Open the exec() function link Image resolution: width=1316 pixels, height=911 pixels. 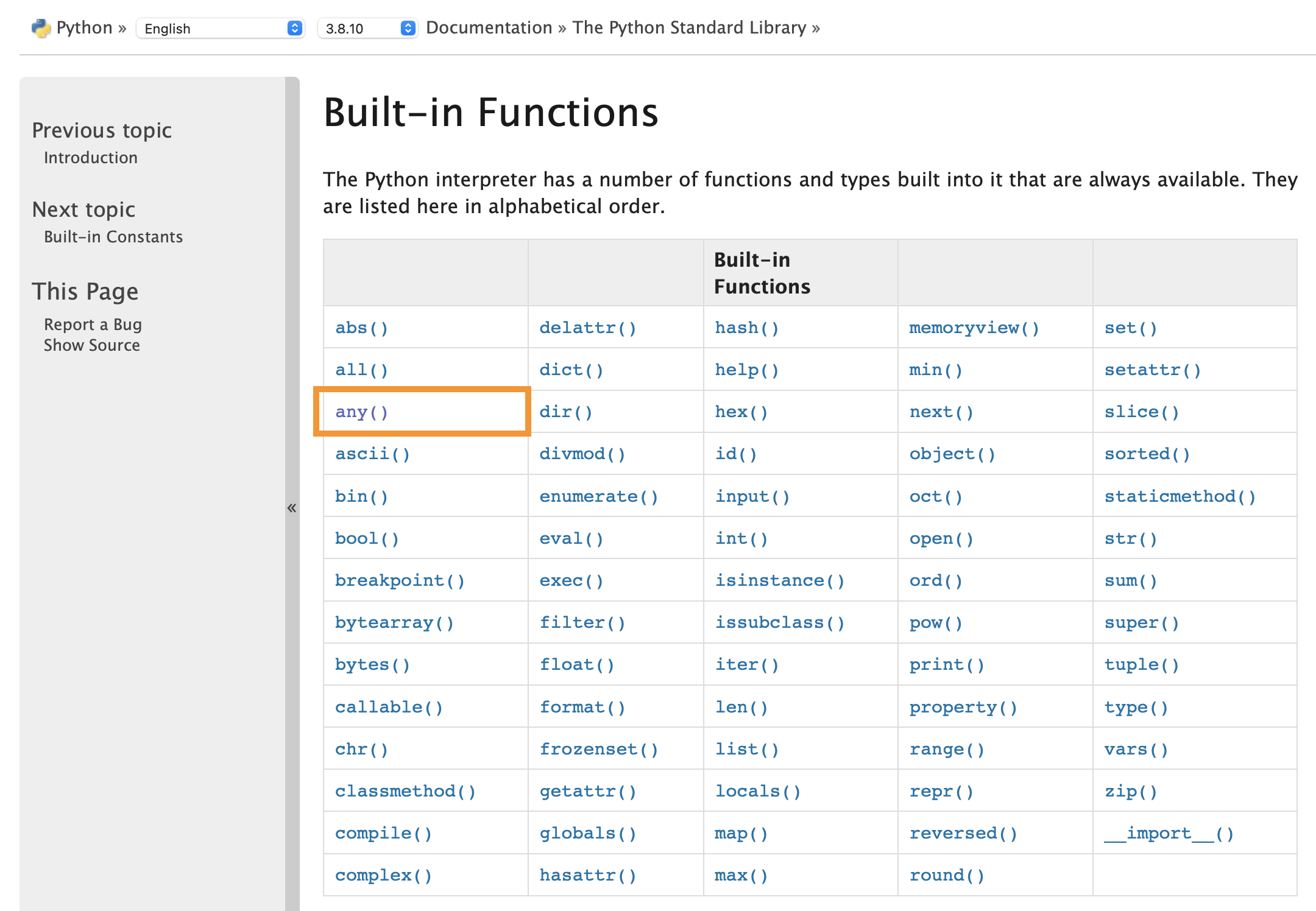tap(571, 580)
